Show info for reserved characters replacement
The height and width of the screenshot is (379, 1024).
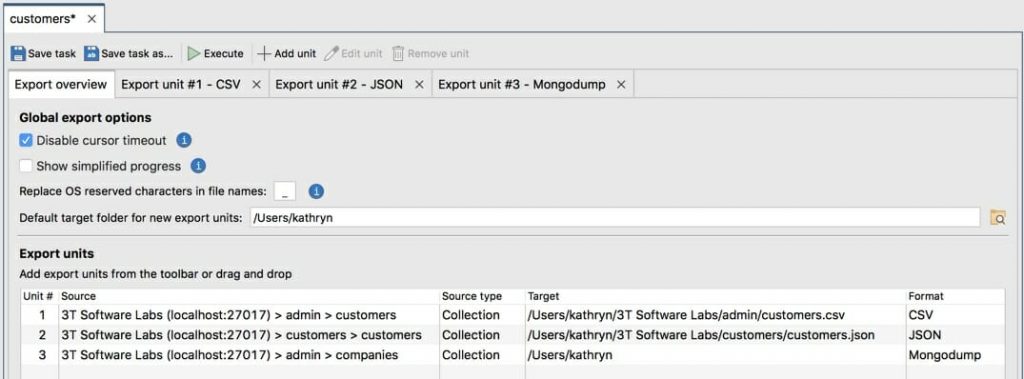click(x=316, y=191)
